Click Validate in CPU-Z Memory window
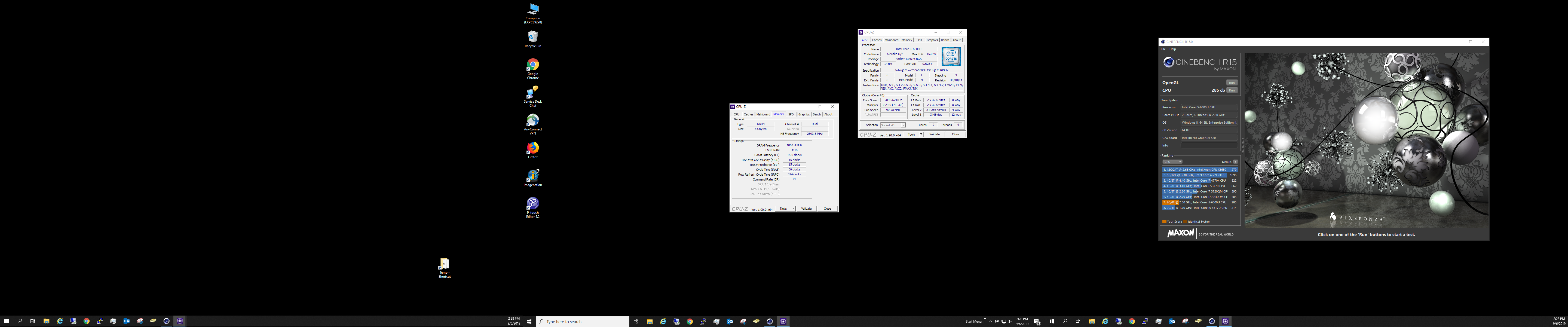The height and width of the screenshot is (327, 1568). pos(807,209)
